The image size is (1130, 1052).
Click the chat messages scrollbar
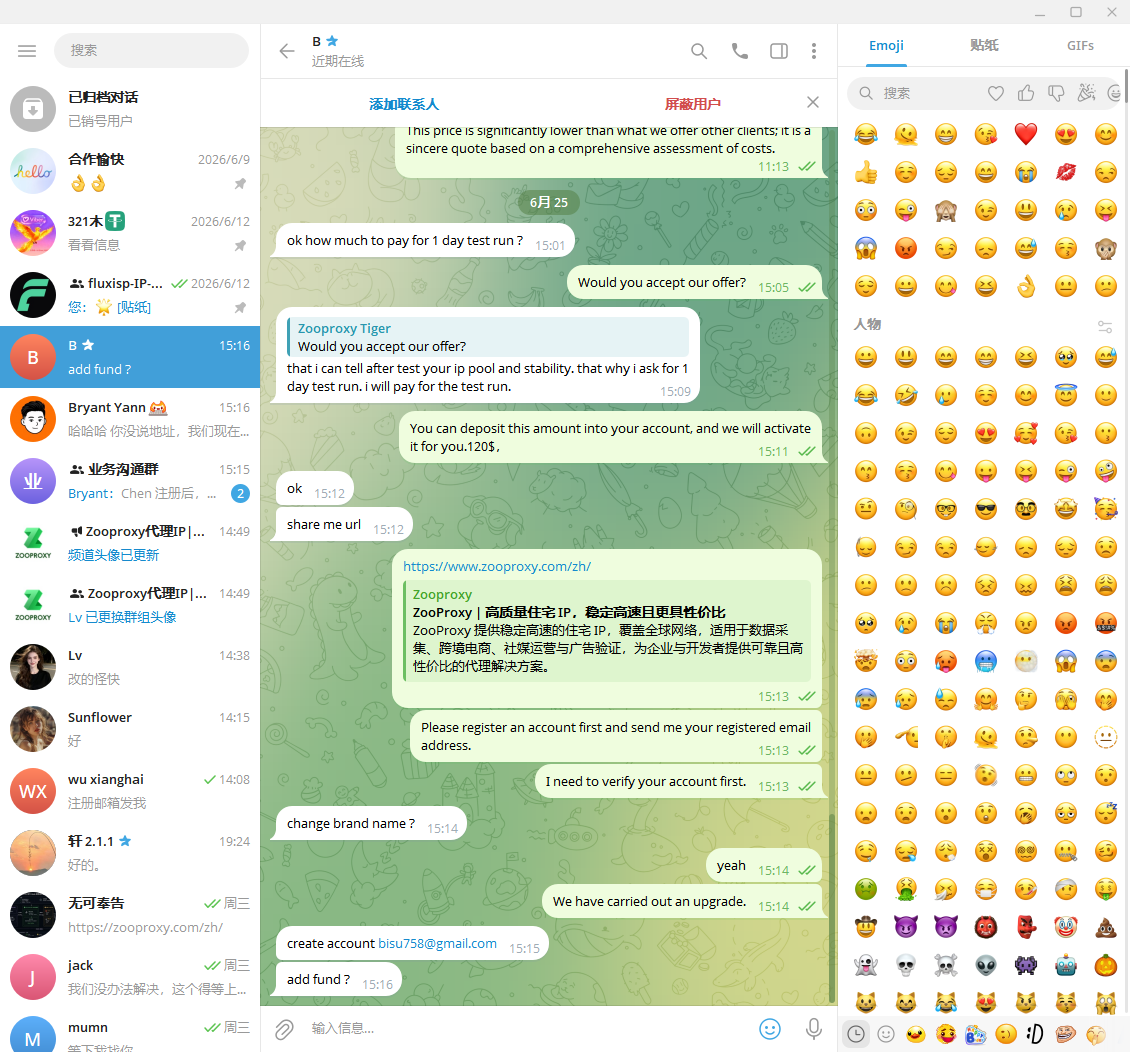click(x=832, y=908)
